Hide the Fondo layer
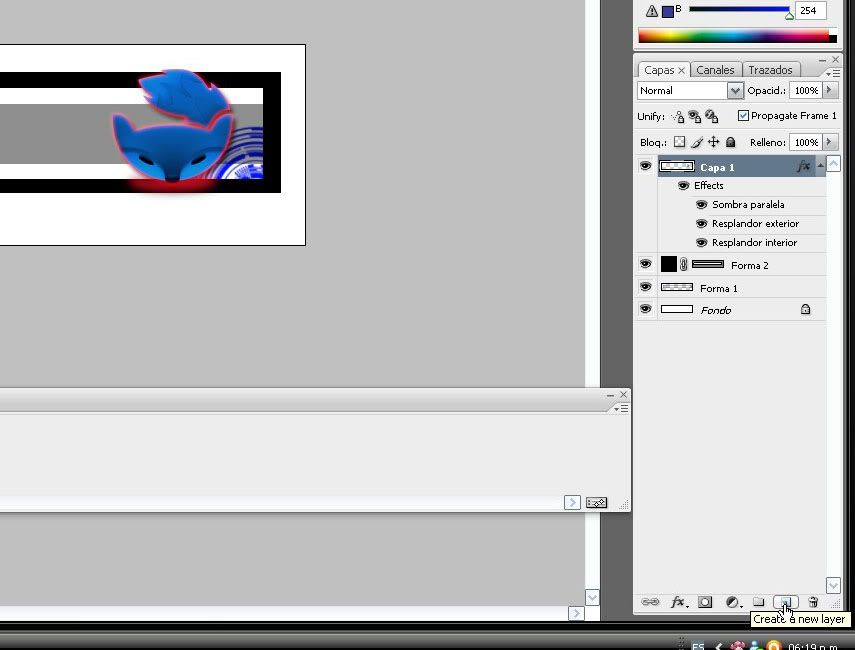The height and width of the screenshot is (650, 855). (x=646, y=309)
